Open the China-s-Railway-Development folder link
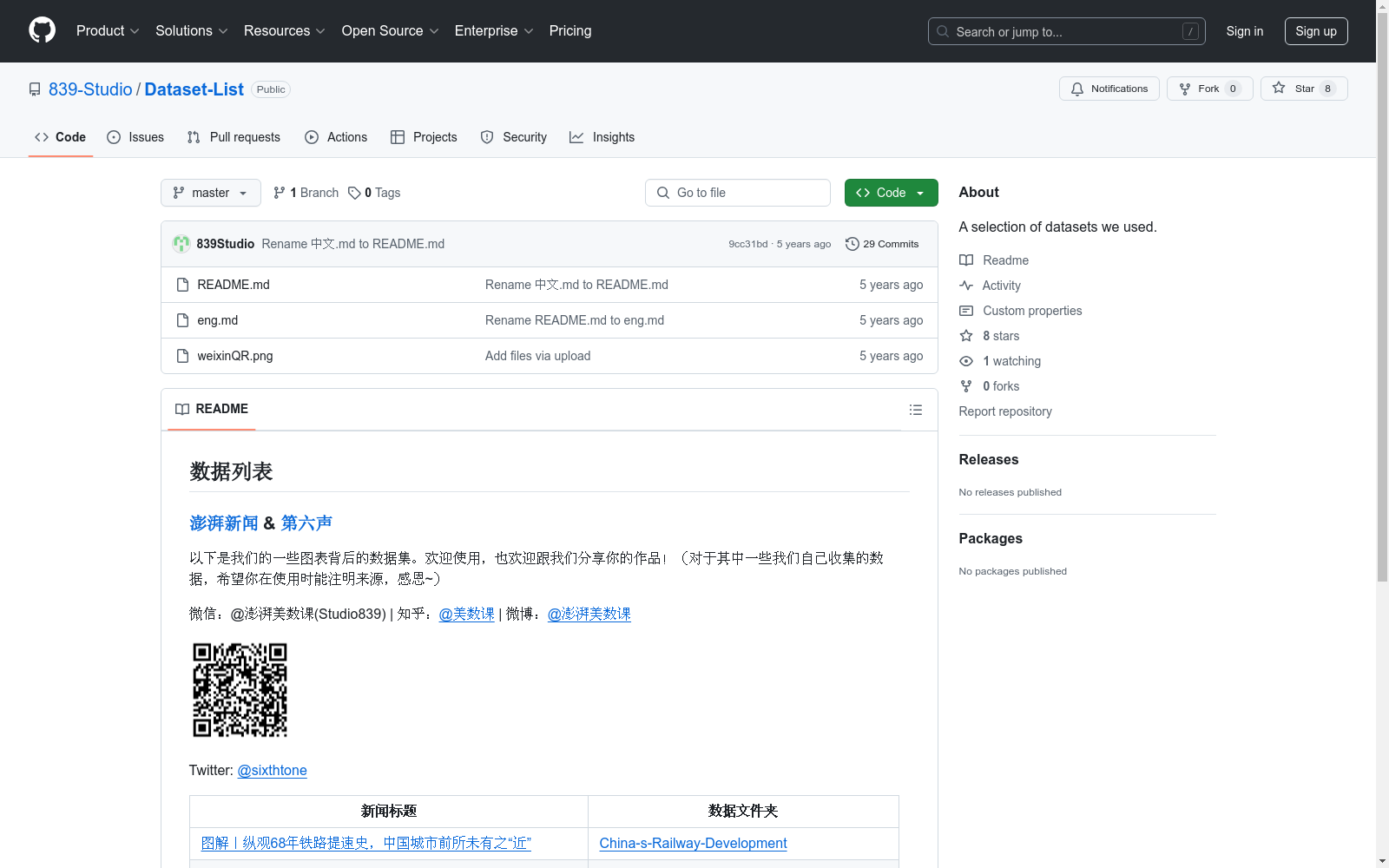Image resolution: width=1389 pixels, height=868 pixels. (693, 843)
